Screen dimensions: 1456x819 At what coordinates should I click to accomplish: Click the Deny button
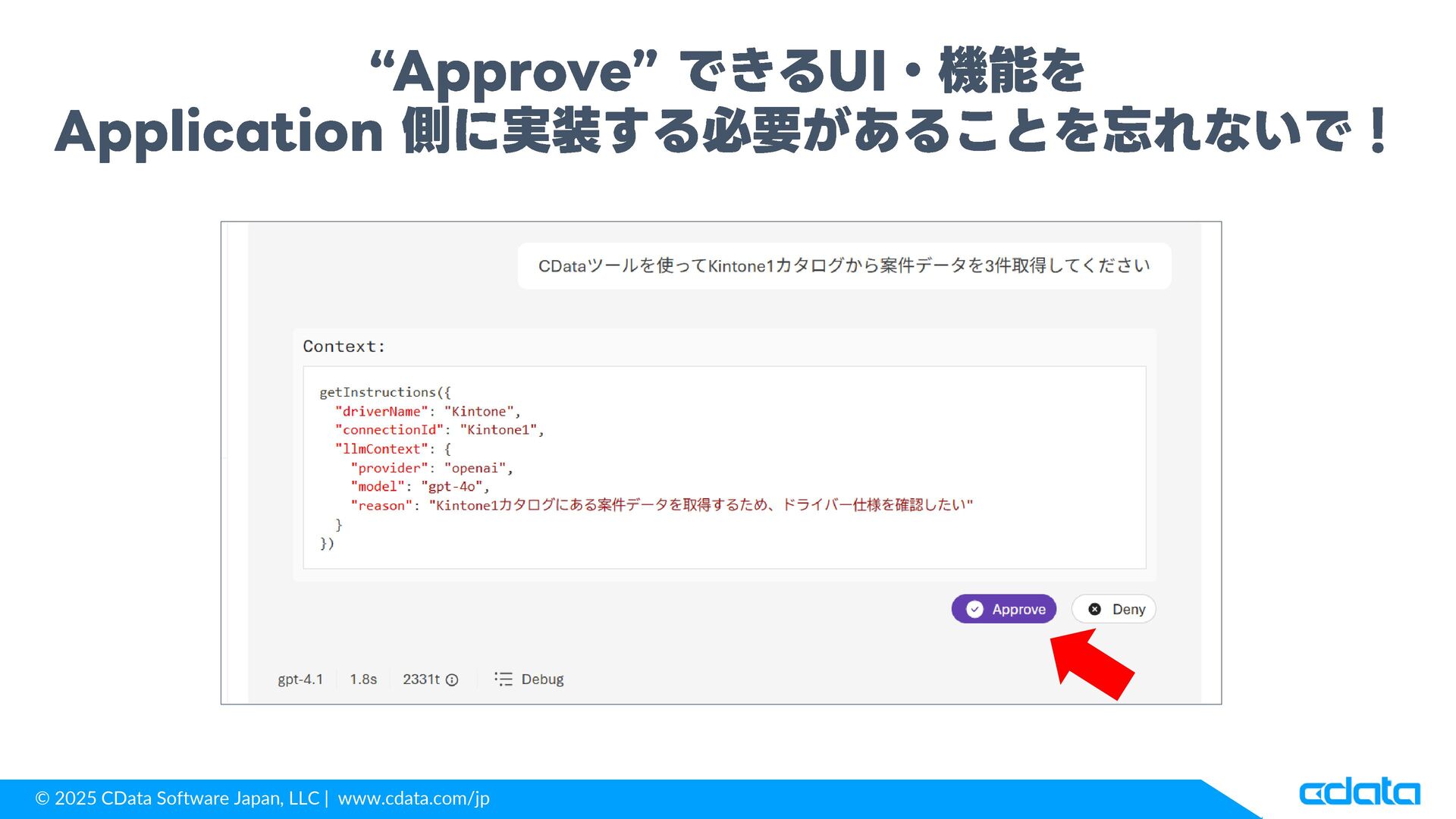(x=1113, y=609)
